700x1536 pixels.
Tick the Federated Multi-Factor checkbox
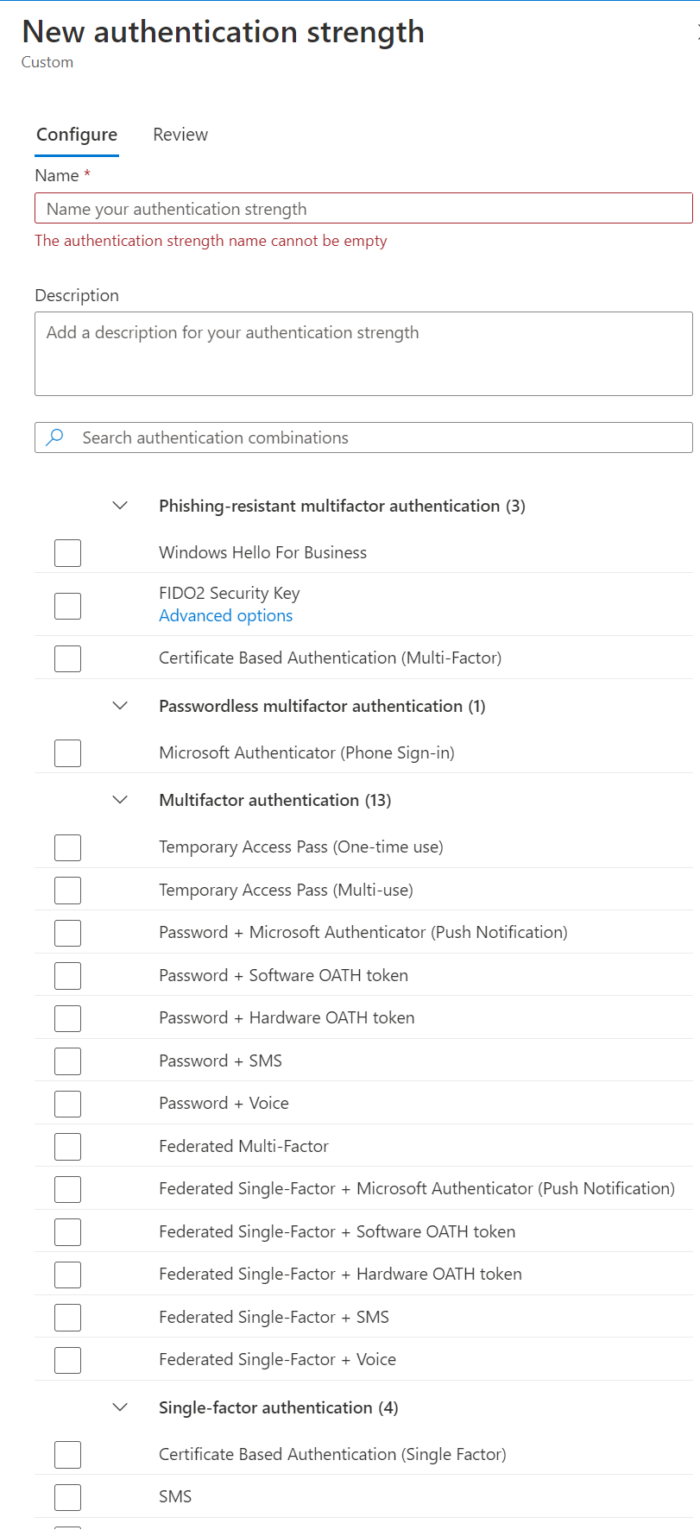click(x=68, y=1146)
